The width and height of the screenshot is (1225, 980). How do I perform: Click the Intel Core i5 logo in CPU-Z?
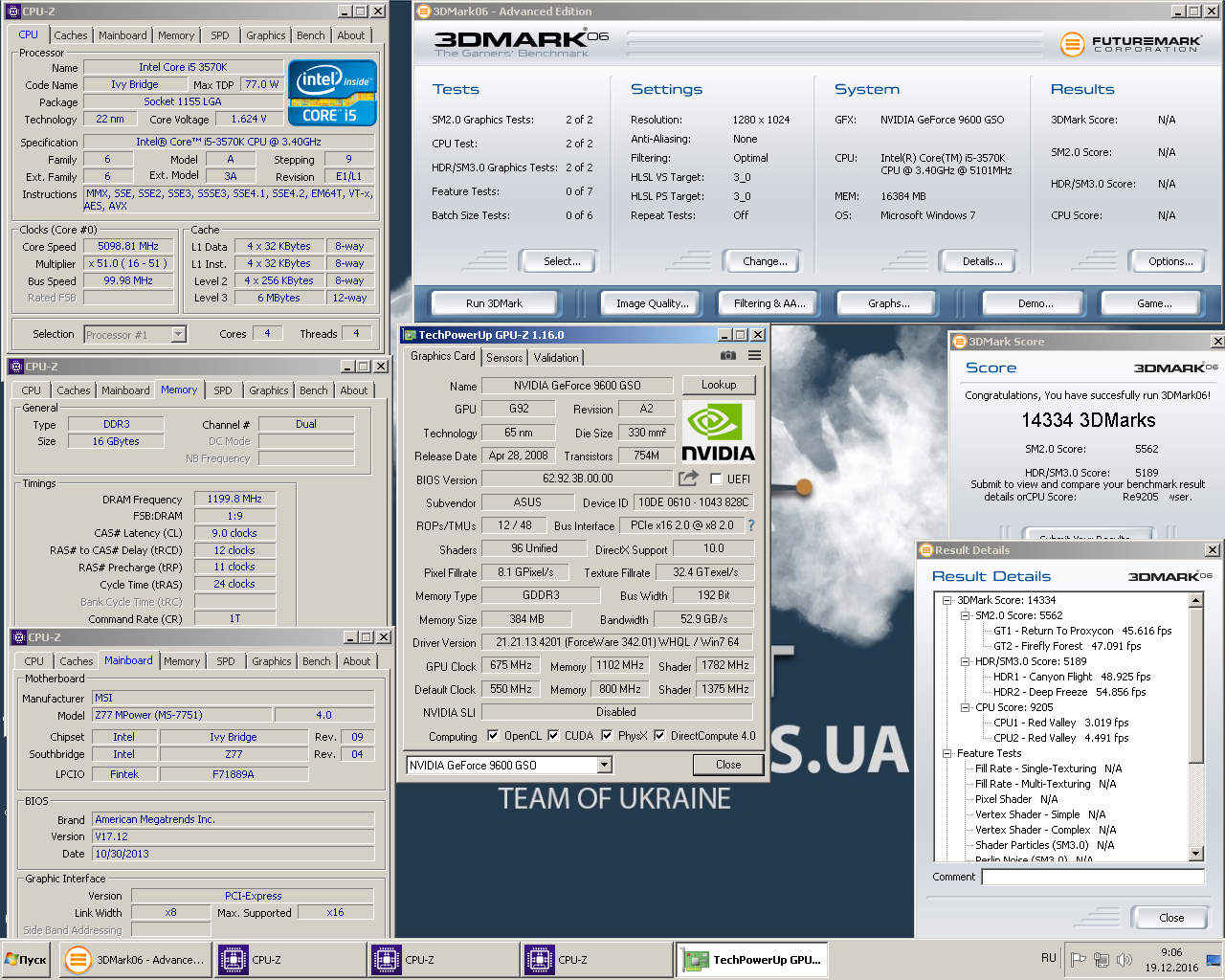[332, 93]
